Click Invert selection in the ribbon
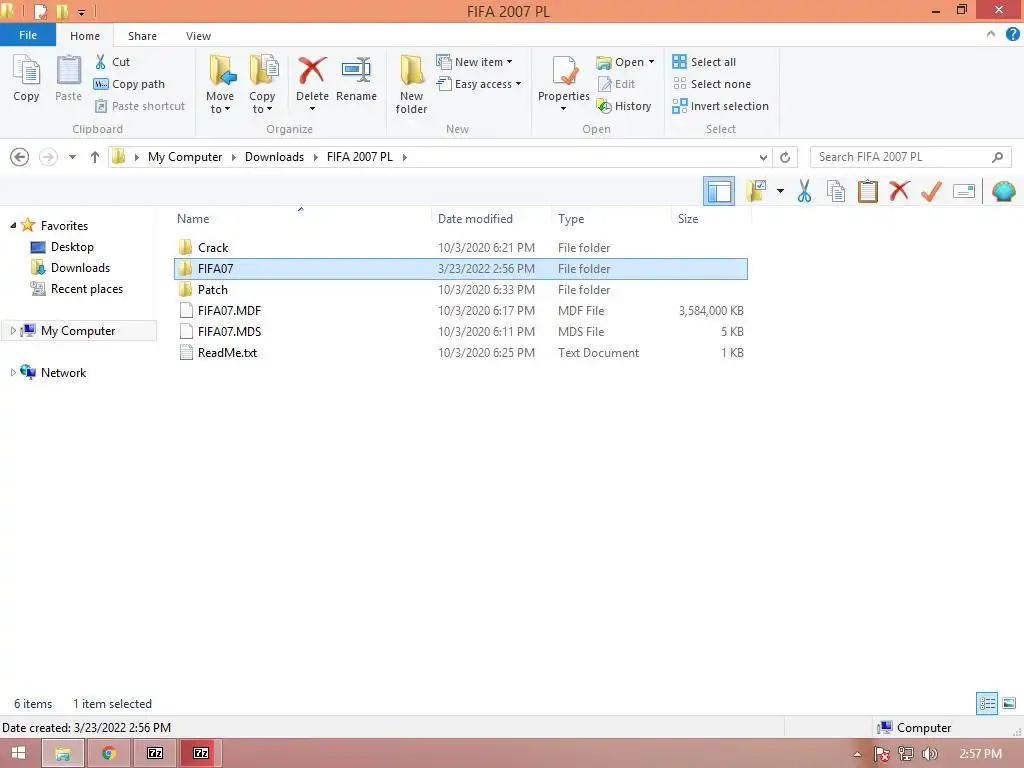 point(720,106)
